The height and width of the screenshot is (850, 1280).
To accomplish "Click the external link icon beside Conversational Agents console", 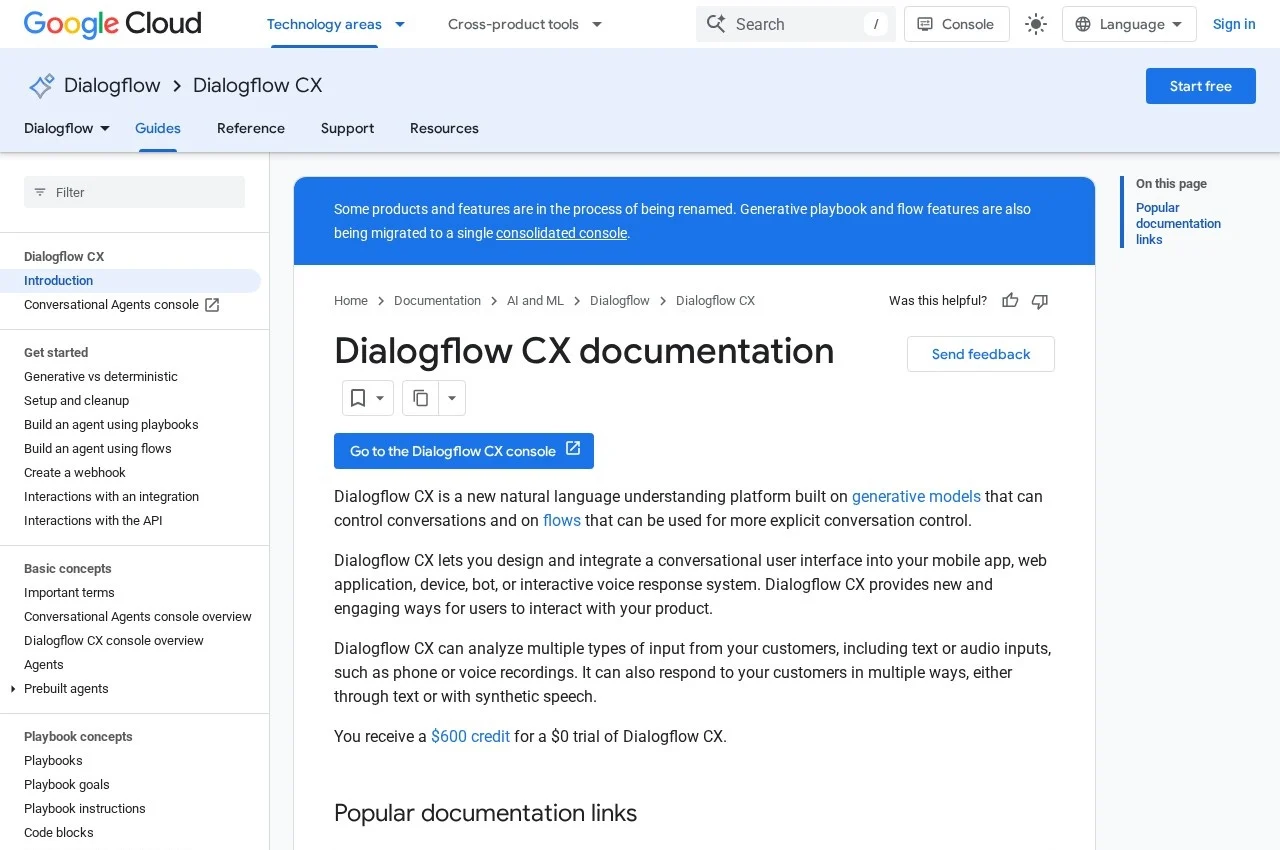I will pyautogui.click(x=212, y=305).
